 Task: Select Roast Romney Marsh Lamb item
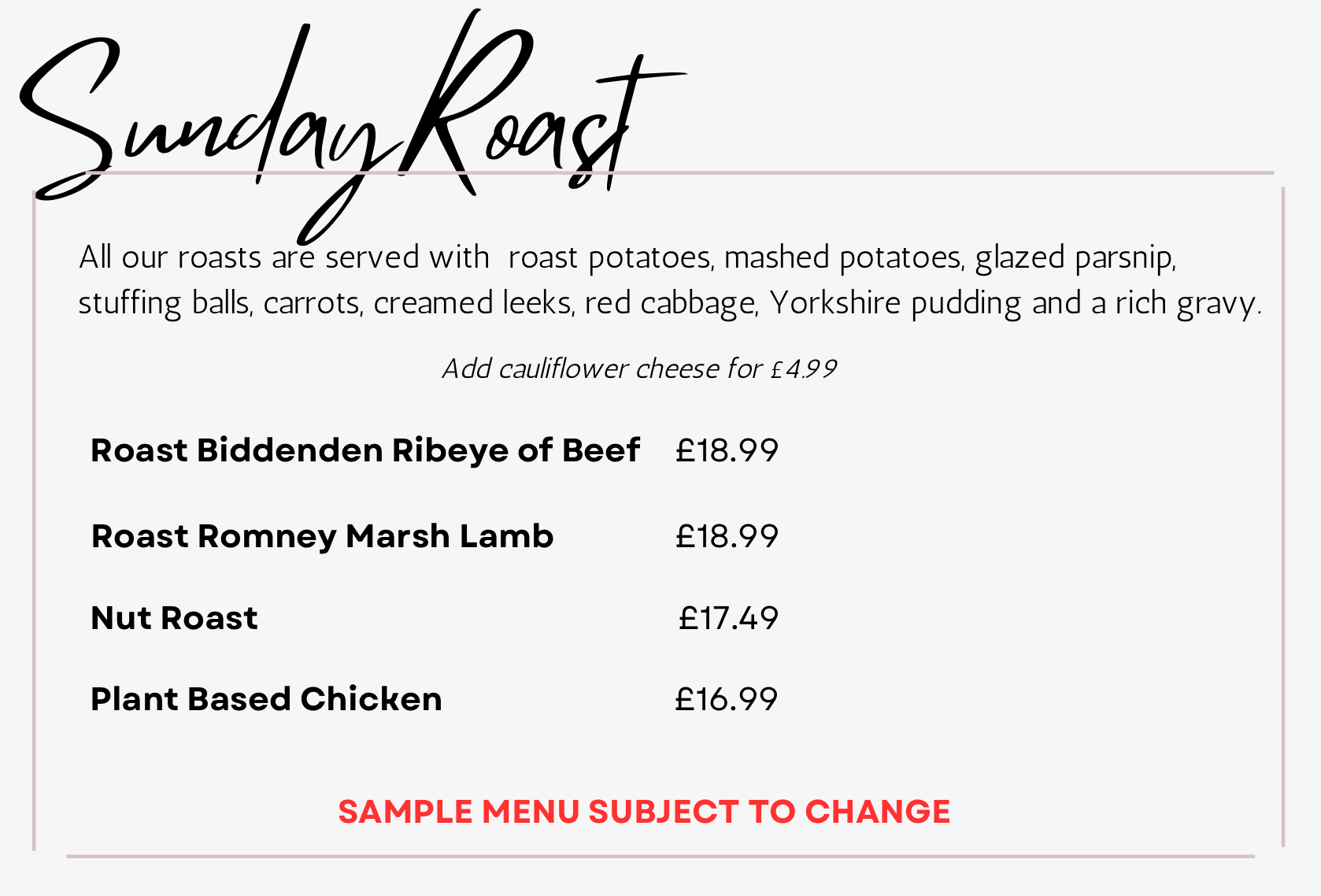[x=322, y=536]
